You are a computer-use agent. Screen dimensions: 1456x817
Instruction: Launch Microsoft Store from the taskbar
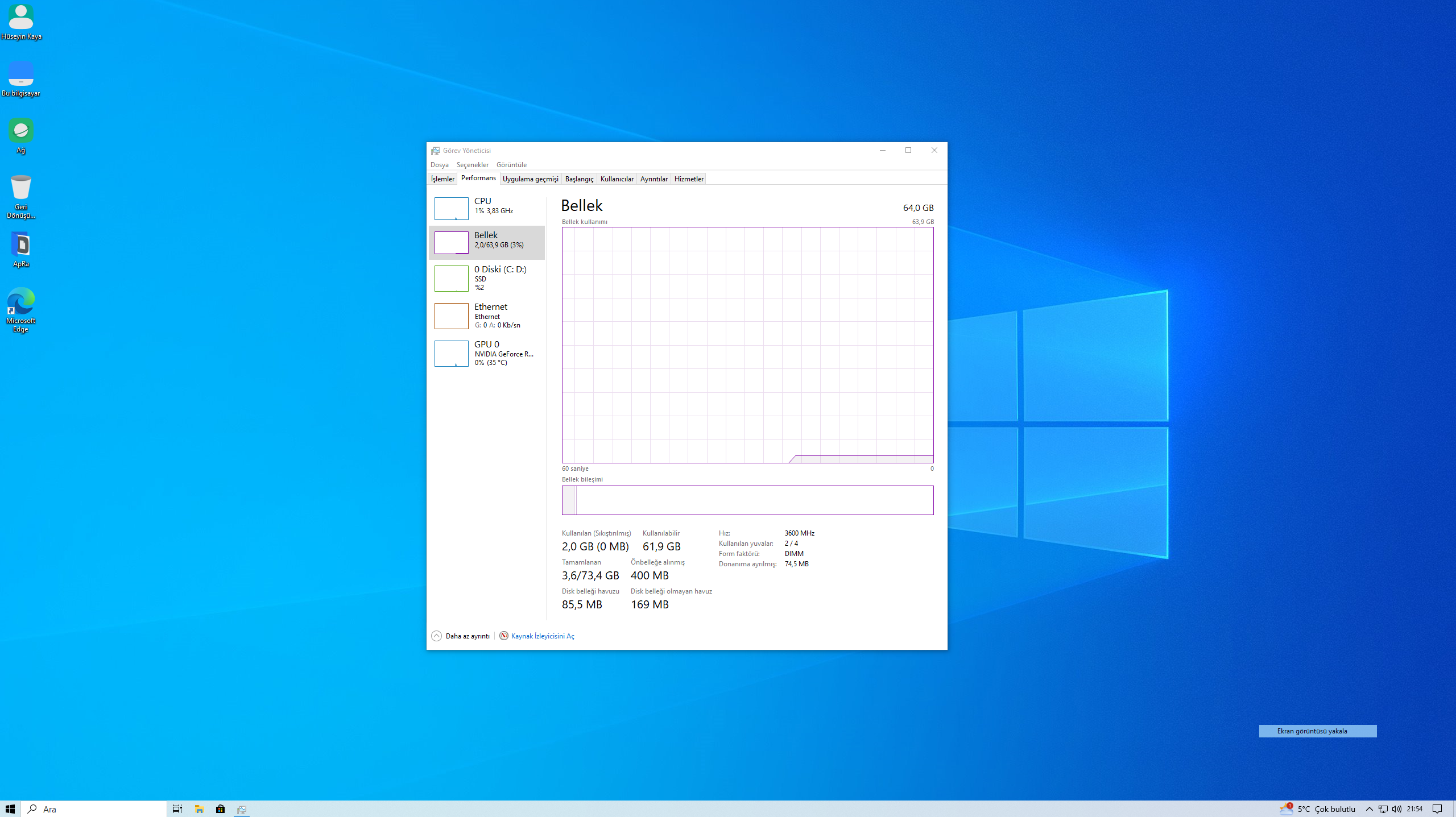tap(220, 809)
